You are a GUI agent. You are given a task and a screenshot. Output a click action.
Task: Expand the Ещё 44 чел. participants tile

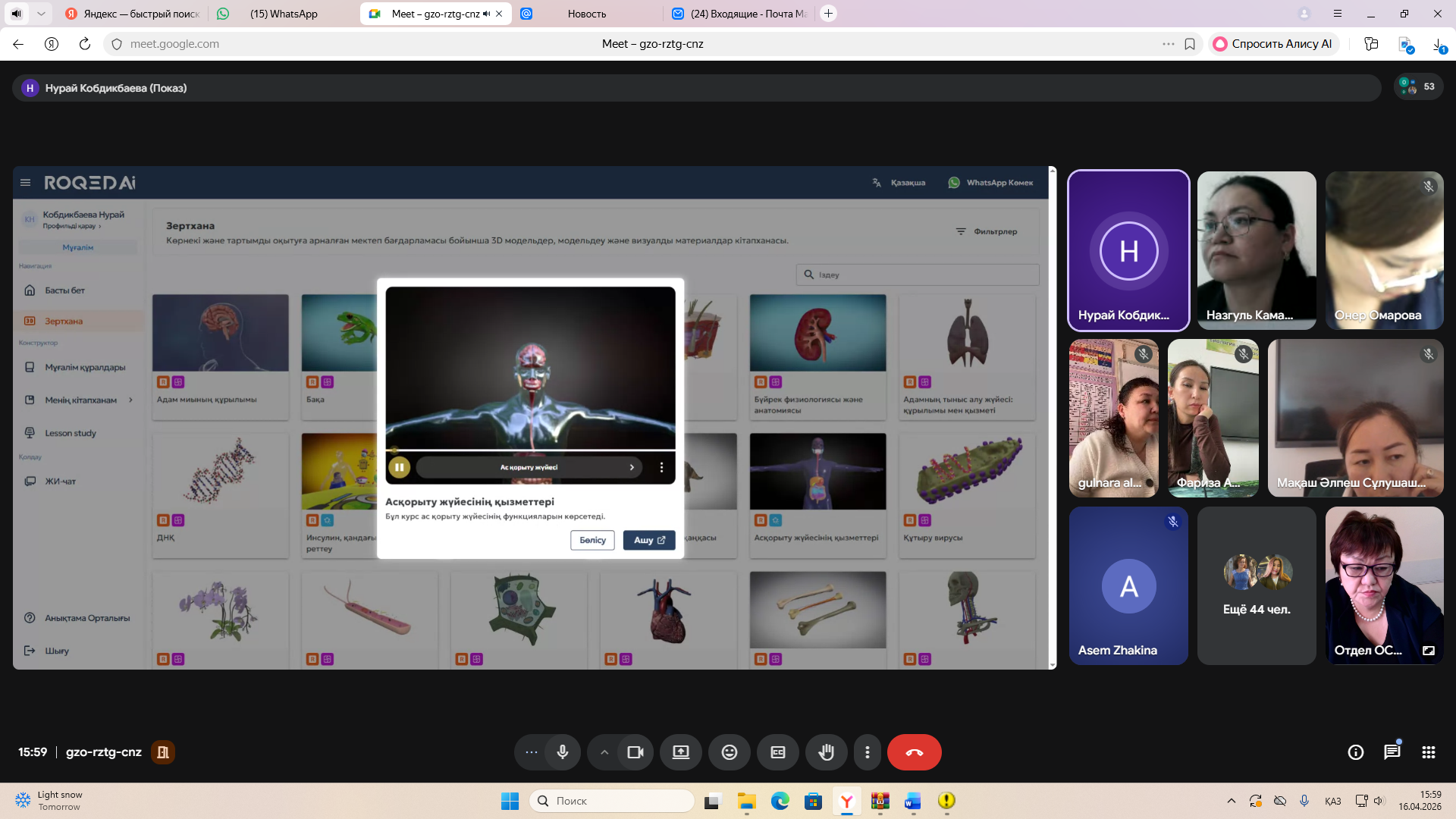click(x=1256, y=586)
